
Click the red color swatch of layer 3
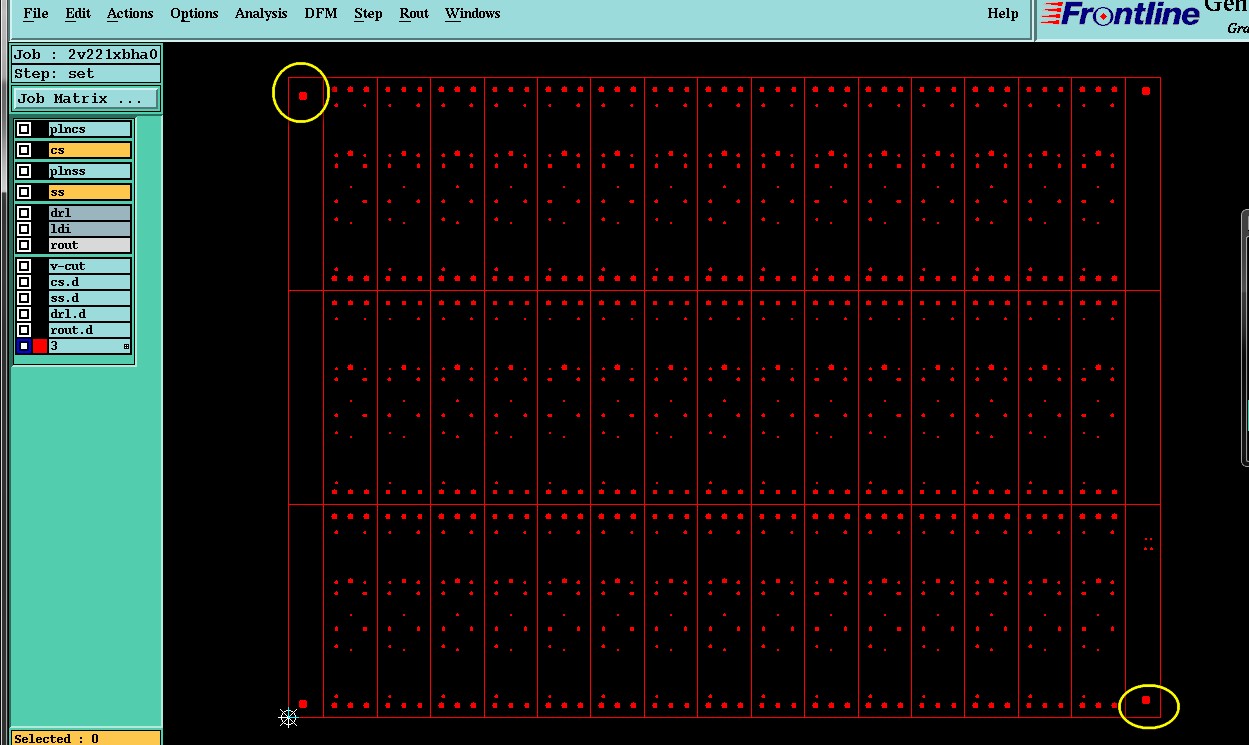click(x=40, y=346)
